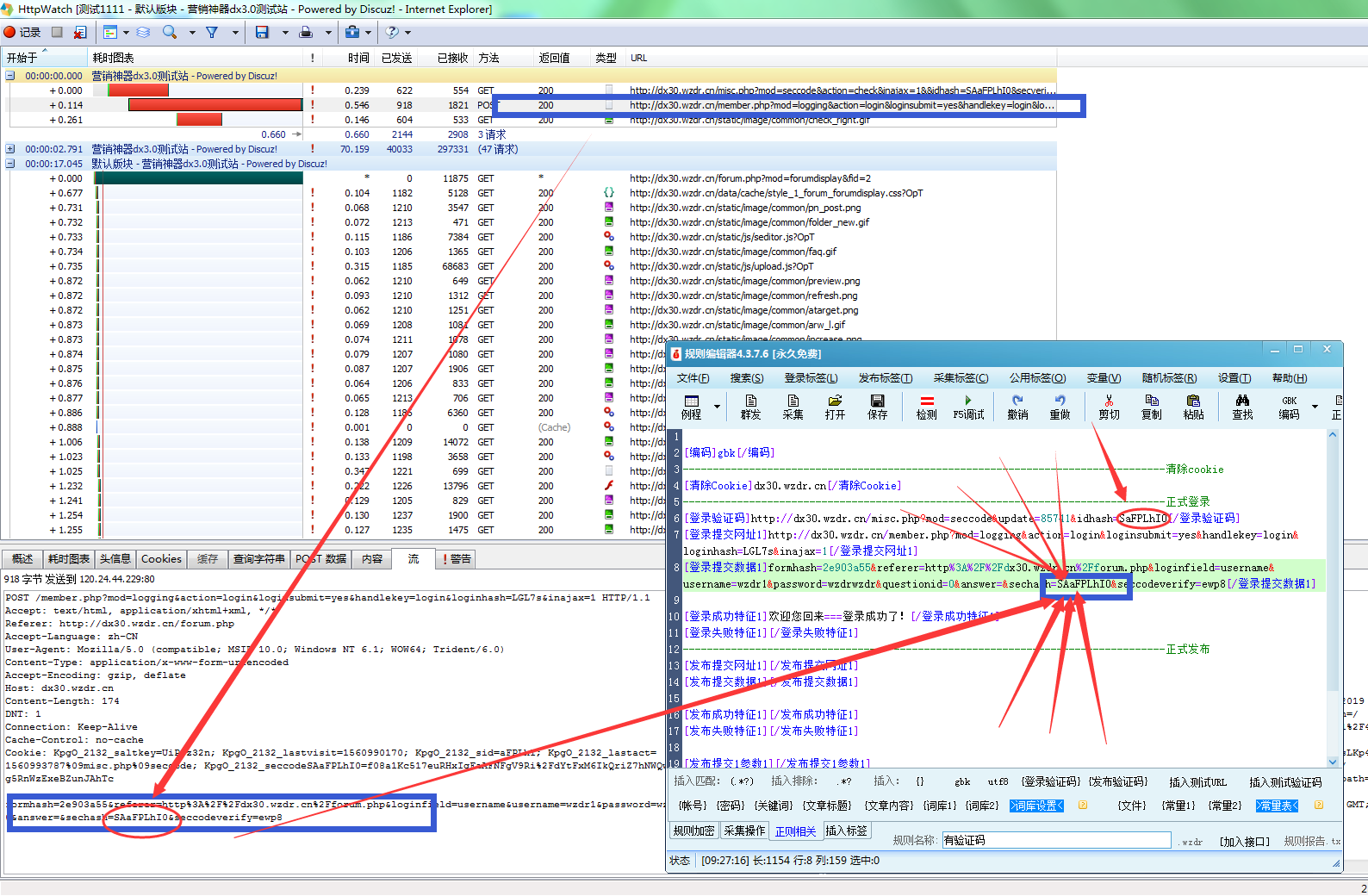Click the 规则名称 input field
The image size is (1368, 896).
click(1056, 840)
